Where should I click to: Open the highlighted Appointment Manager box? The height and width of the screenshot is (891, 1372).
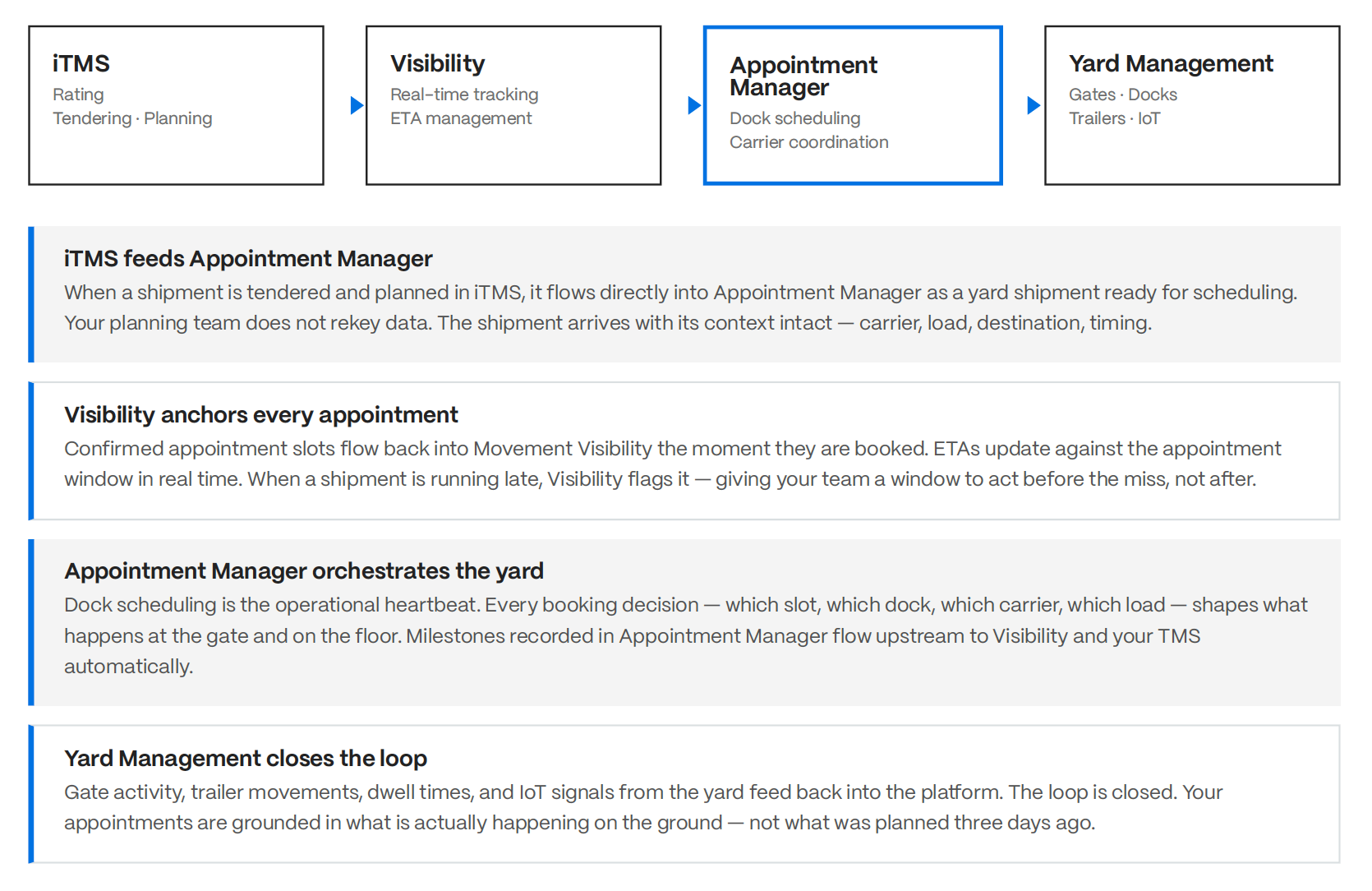[853, 105]
